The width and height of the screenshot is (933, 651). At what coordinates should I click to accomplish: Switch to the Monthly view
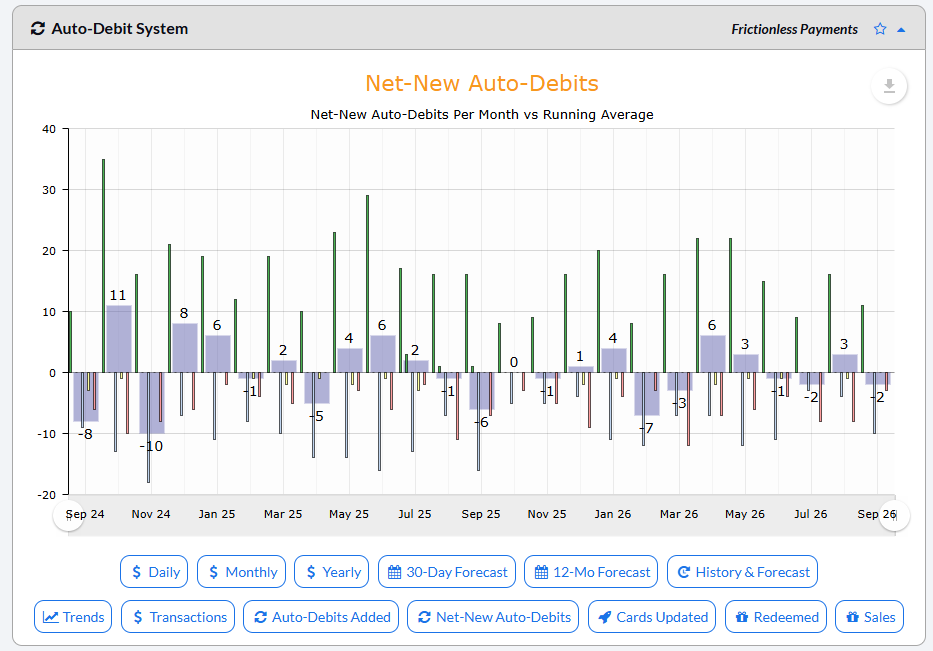pyautogui.click(x=242, y=572)
